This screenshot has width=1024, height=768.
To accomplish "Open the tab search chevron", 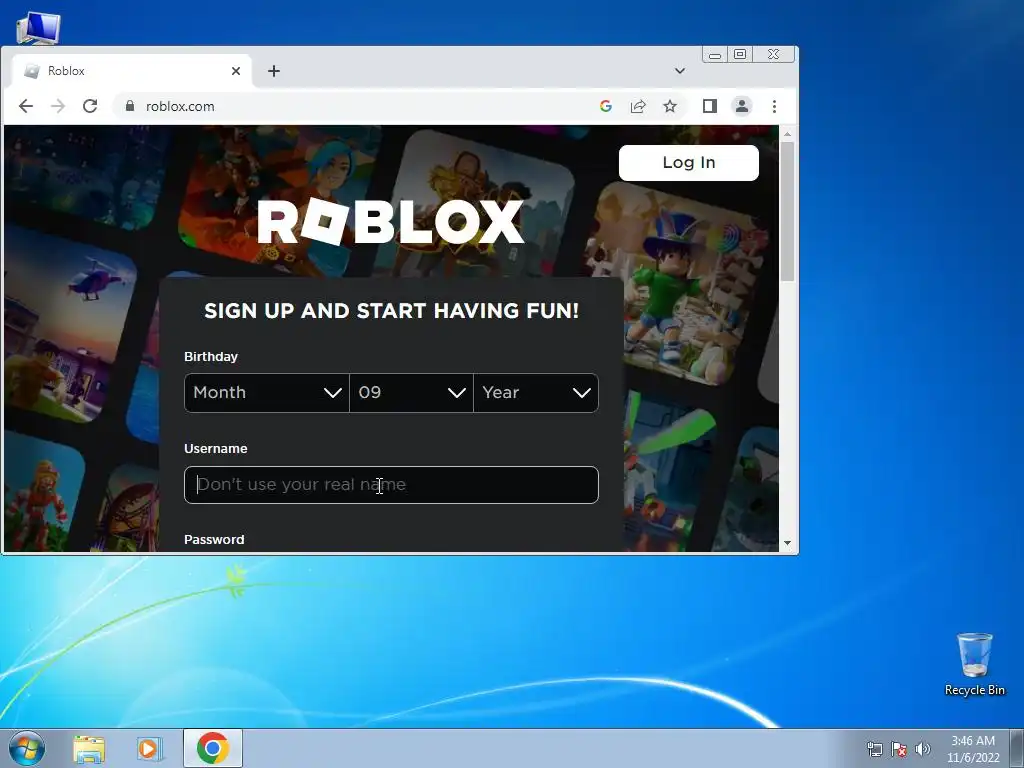I will [x=680, y=71].
